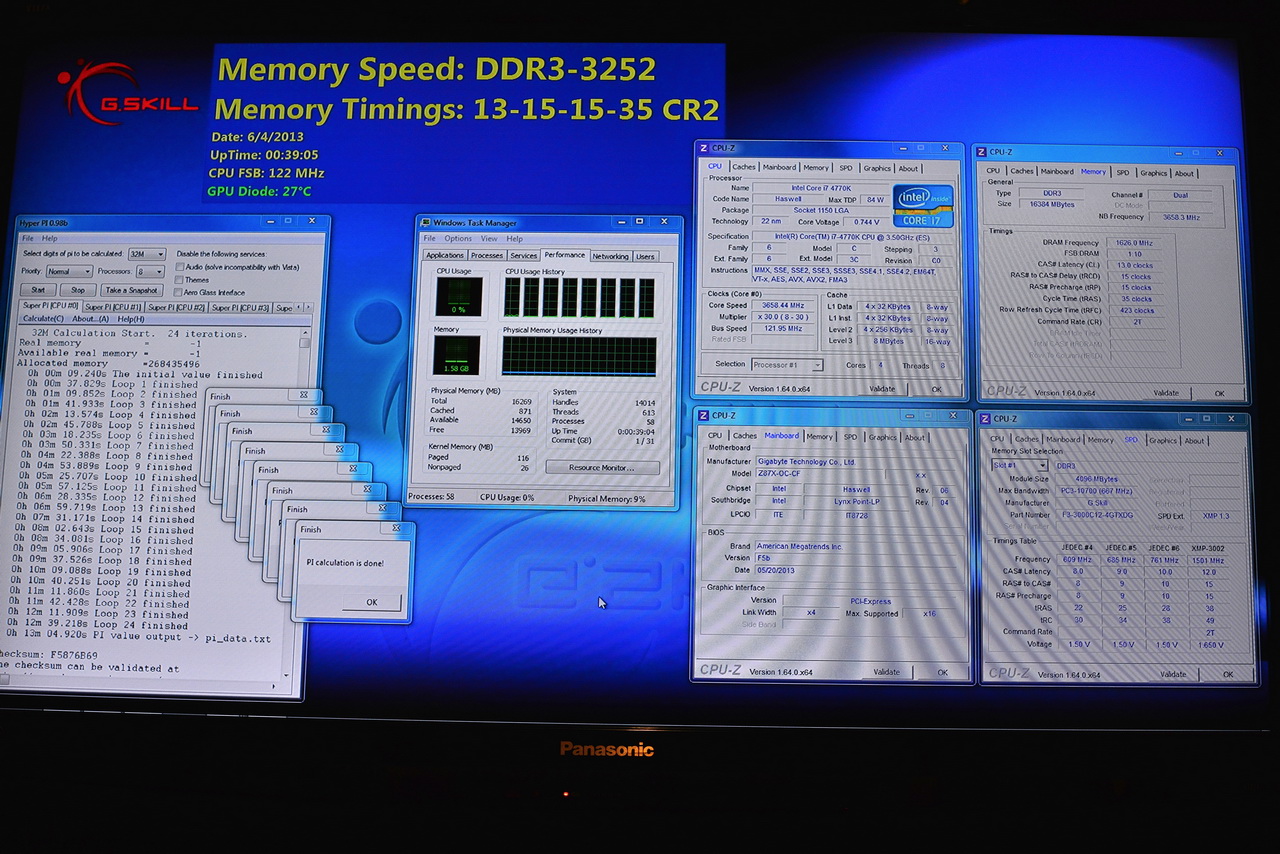This screenshot has height=854, width=1280.
Task: Click the part number 'F3-3000C12-4GTXDG'
Action: pyautogui.click(x=1096, y=515)
